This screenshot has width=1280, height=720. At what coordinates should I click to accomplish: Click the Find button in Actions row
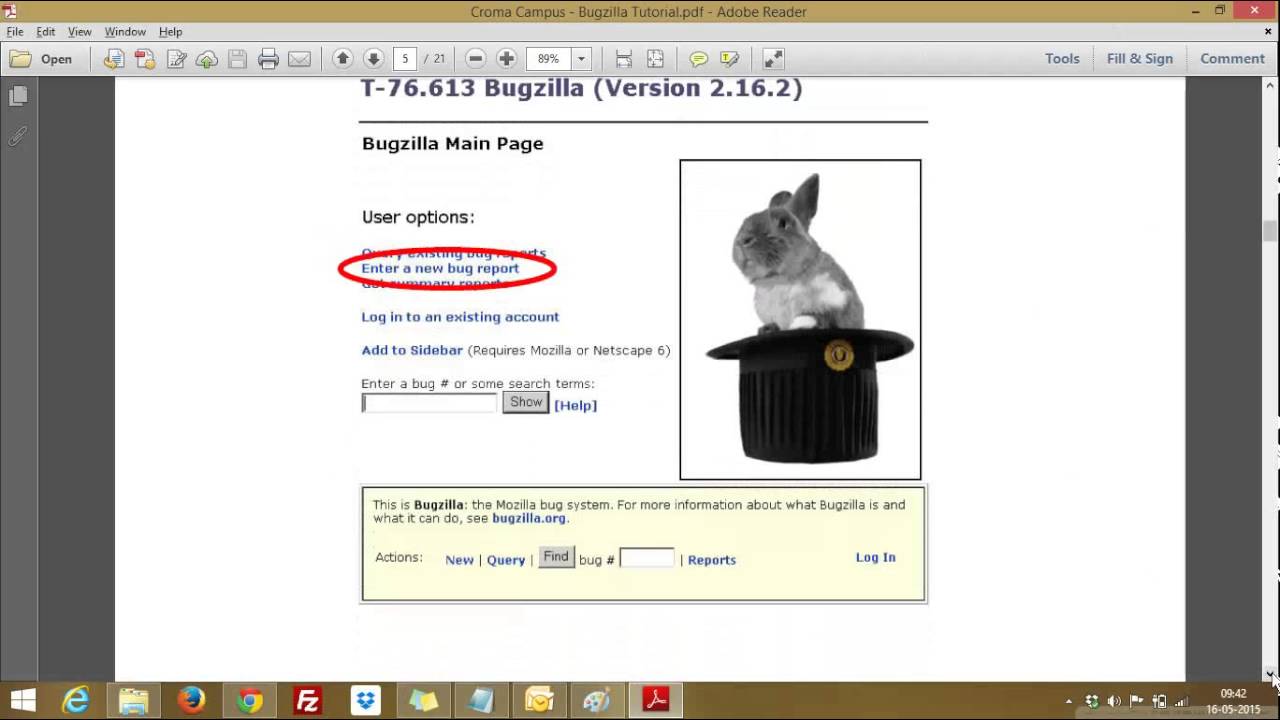click(x=556, y=557)
